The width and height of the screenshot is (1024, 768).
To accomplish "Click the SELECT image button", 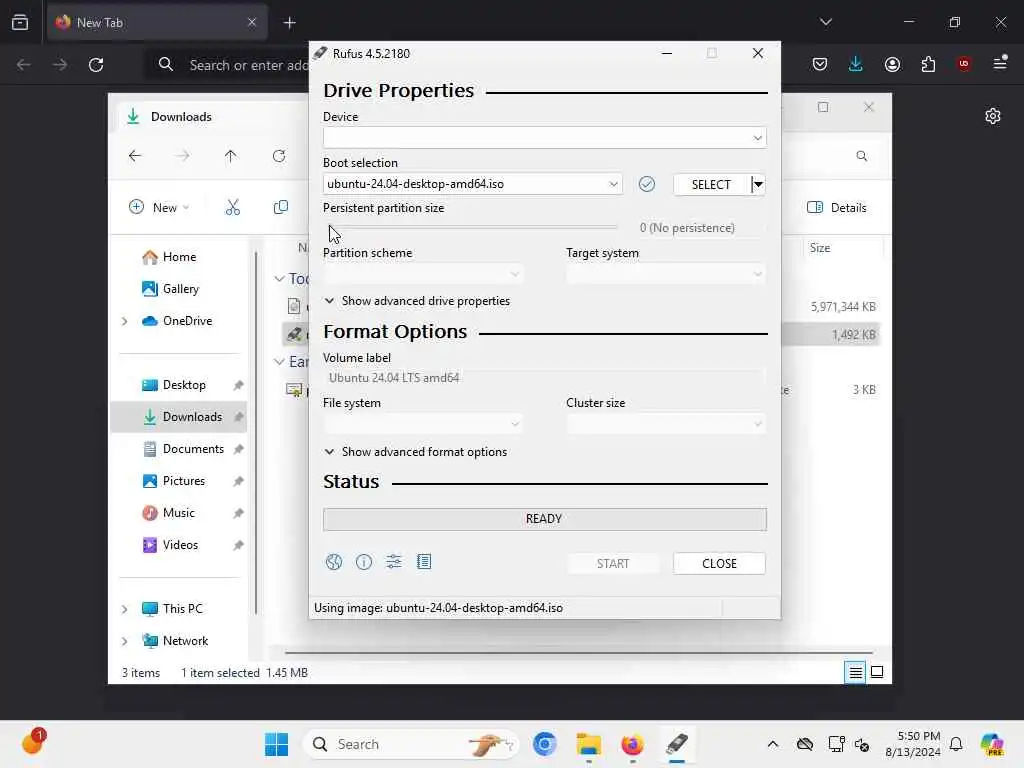I will [x=711, y=184].
